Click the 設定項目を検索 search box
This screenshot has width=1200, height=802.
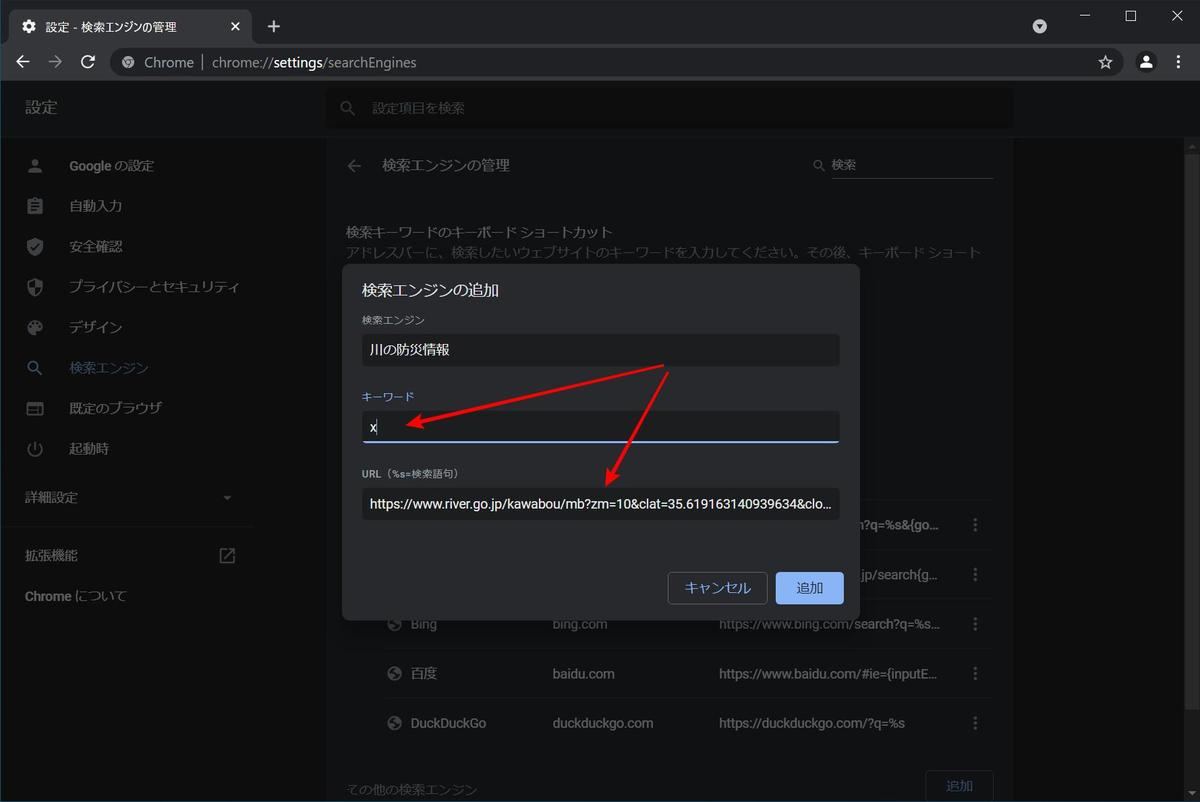click(x=668, y=108)
